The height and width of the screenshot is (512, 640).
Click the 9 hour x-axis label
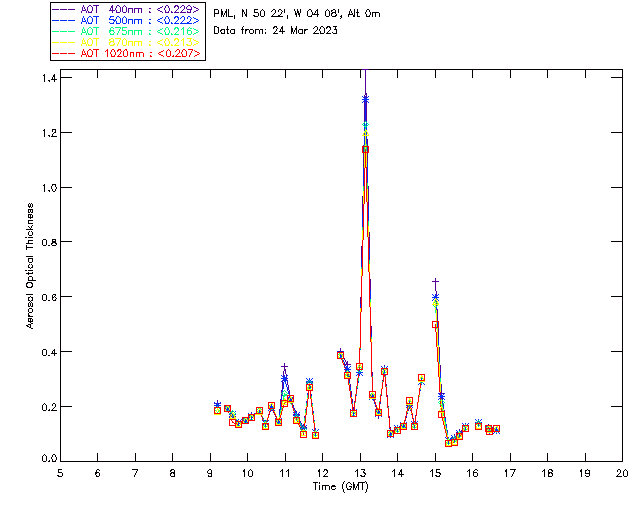tap(210, 473)
